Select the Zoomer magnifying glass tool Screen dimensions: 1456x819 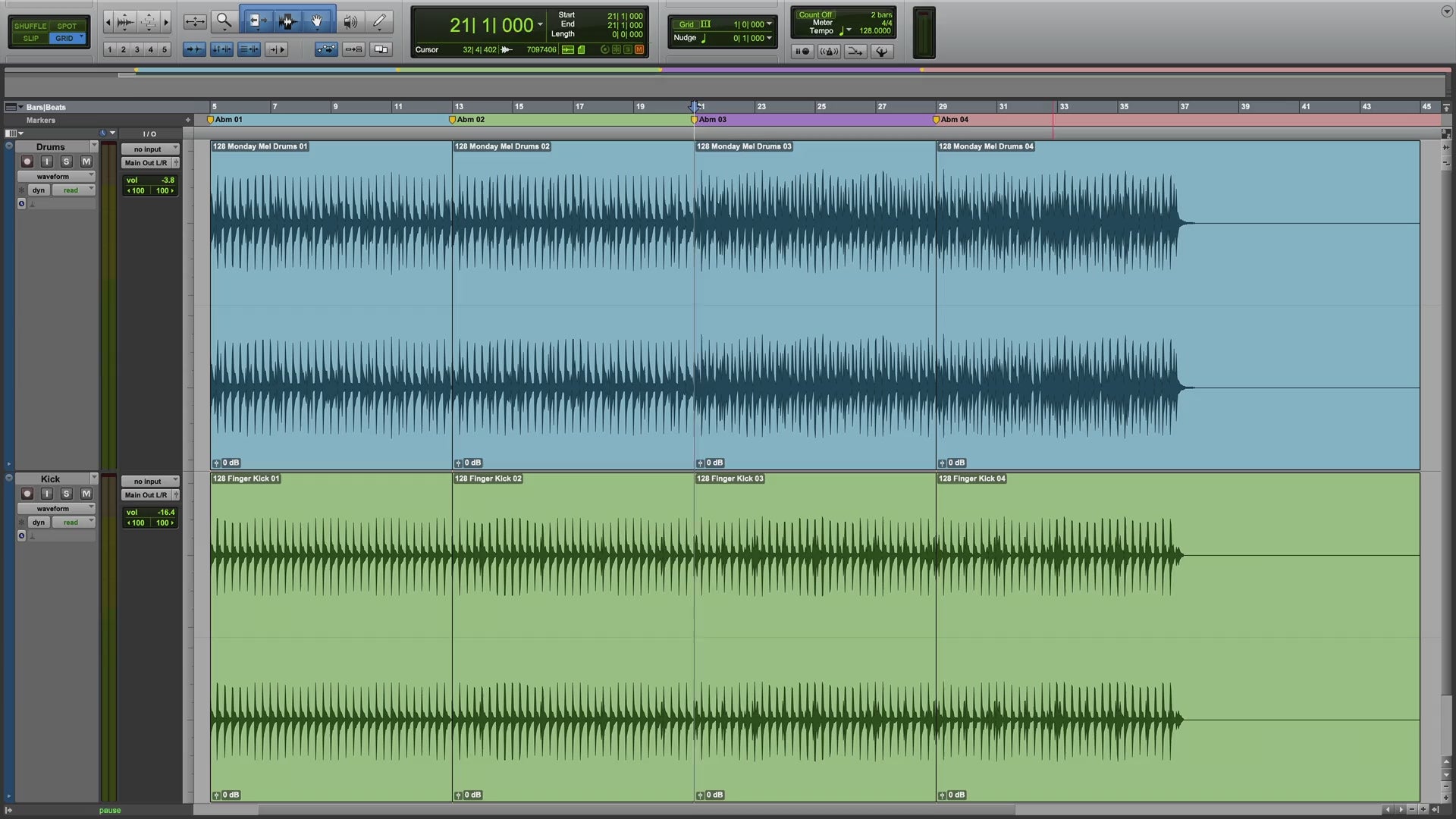coord(224,22)
